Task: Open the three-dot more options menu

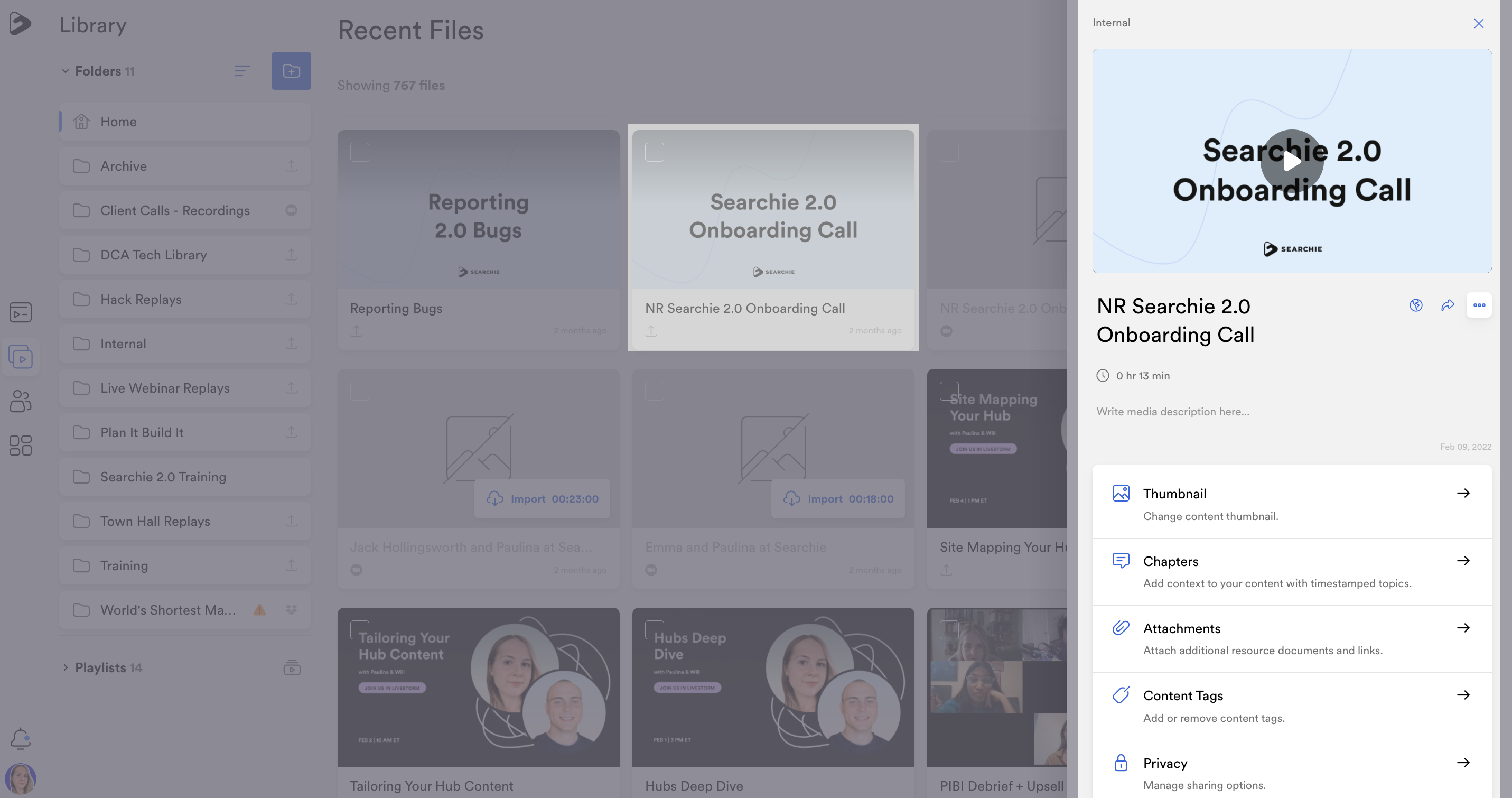Action: 1479,305
